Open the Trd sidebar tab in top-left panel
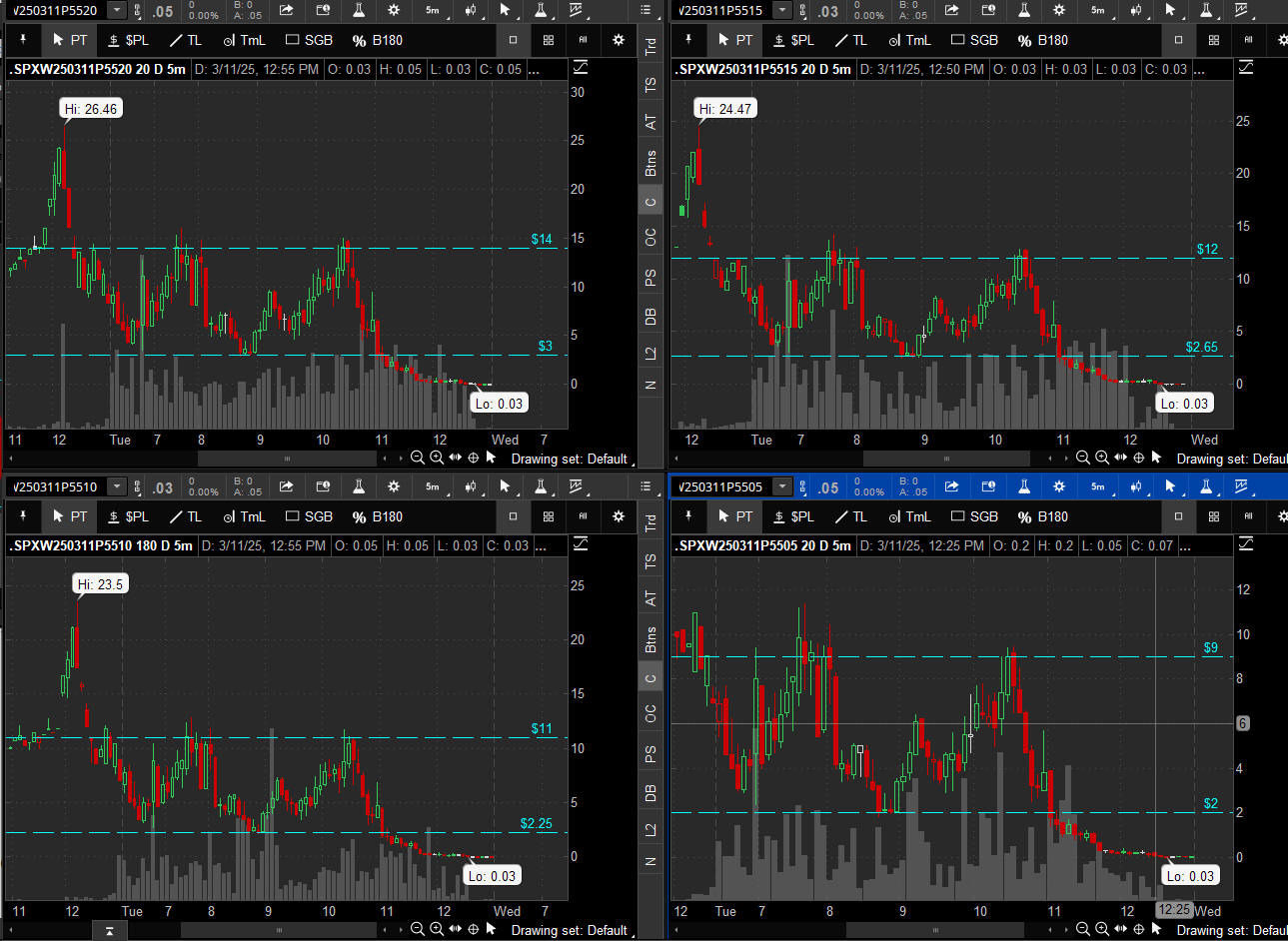Viewport: 1288px width, 941px height. [x=650, y=46]
